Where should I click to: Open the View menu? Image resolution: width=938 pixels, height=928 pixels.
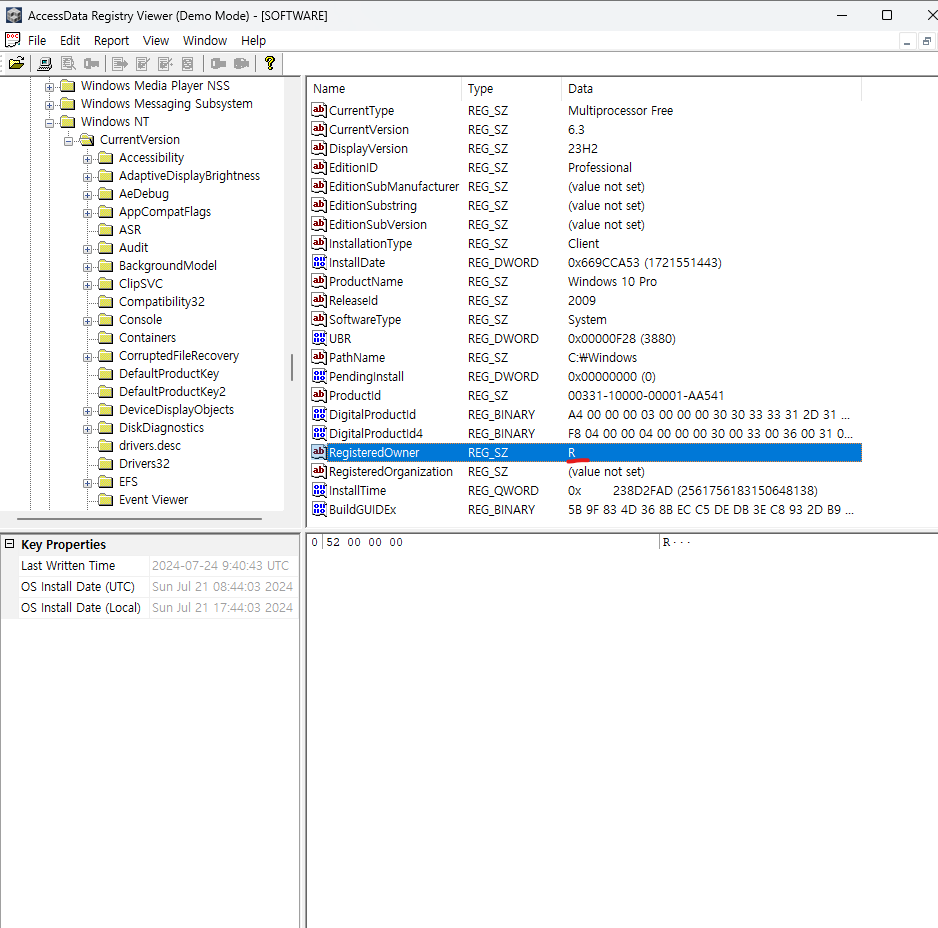pyautogui.click(x=156, y=41)
